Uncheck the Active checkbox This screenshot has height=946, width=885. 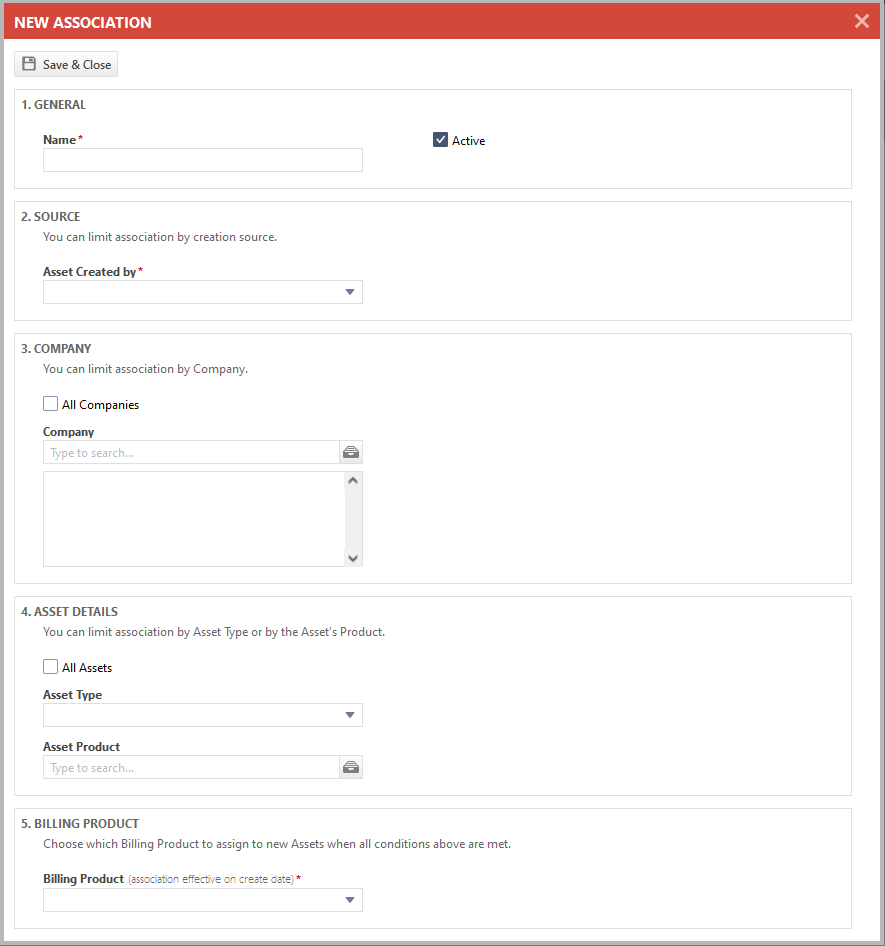(440, 140)
